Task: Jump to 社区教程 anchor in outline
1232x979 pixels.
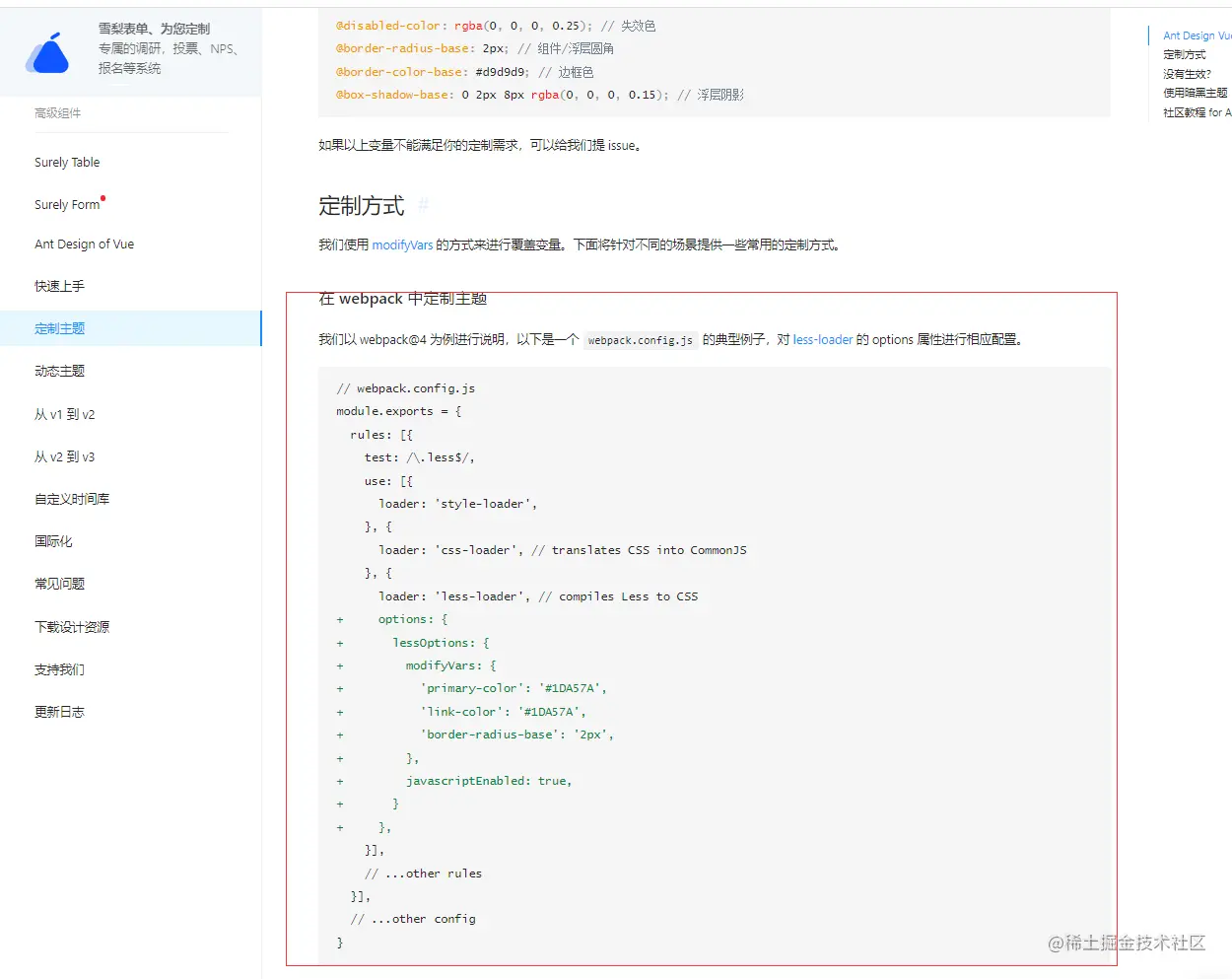Action: tap(1197, 112)
